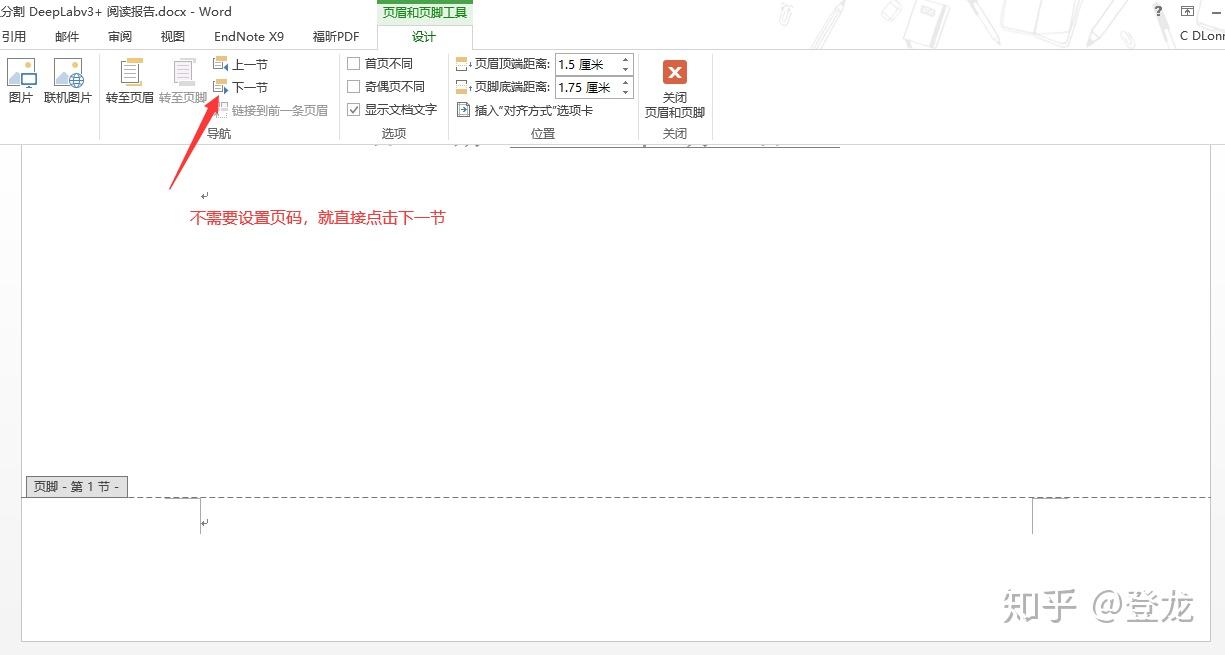
Task: Close header and footer with 关闭页眉和页脚
Action: point(675,88)
